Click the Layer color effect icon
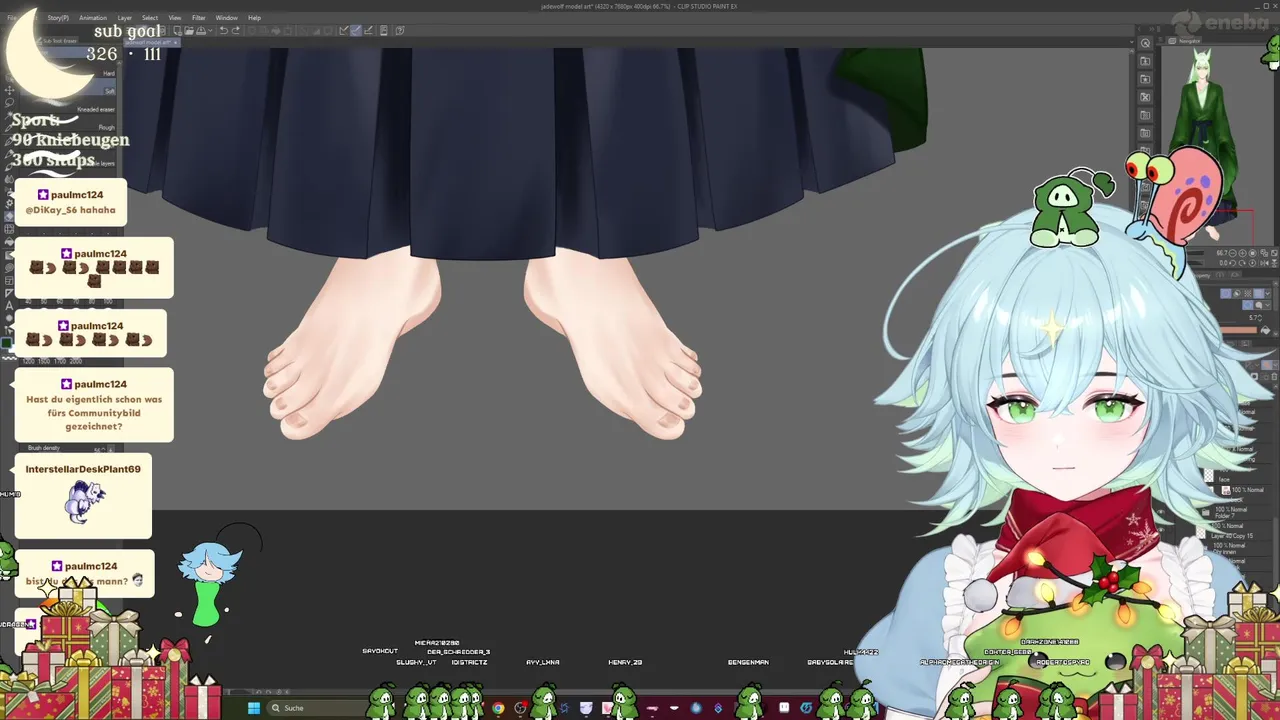The width and height of the screenshot is (1280, 720). [x=1258, y=293]
